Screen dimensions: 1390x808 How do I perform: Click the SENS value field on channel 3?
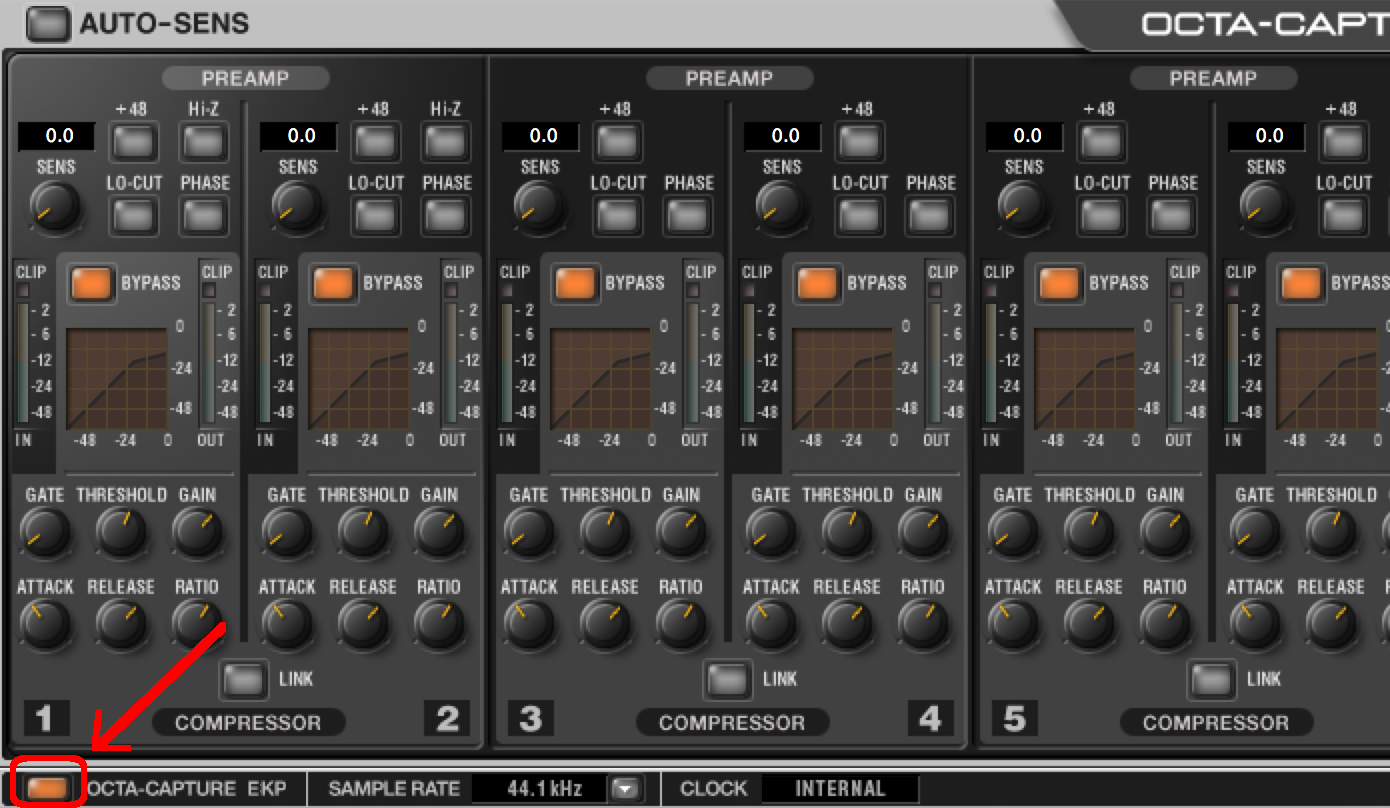[x=540, y=136]
